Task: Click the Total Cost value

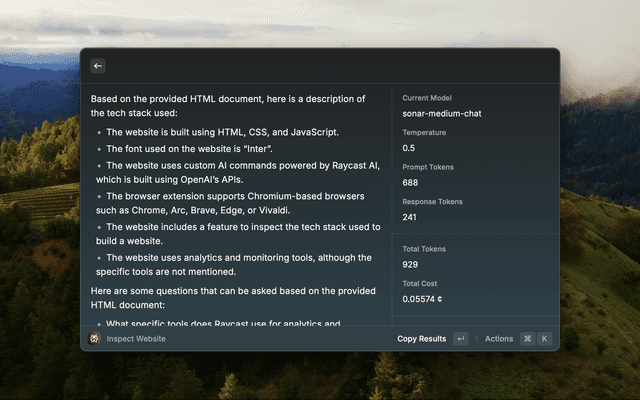Action: click(x=422, y=299)
